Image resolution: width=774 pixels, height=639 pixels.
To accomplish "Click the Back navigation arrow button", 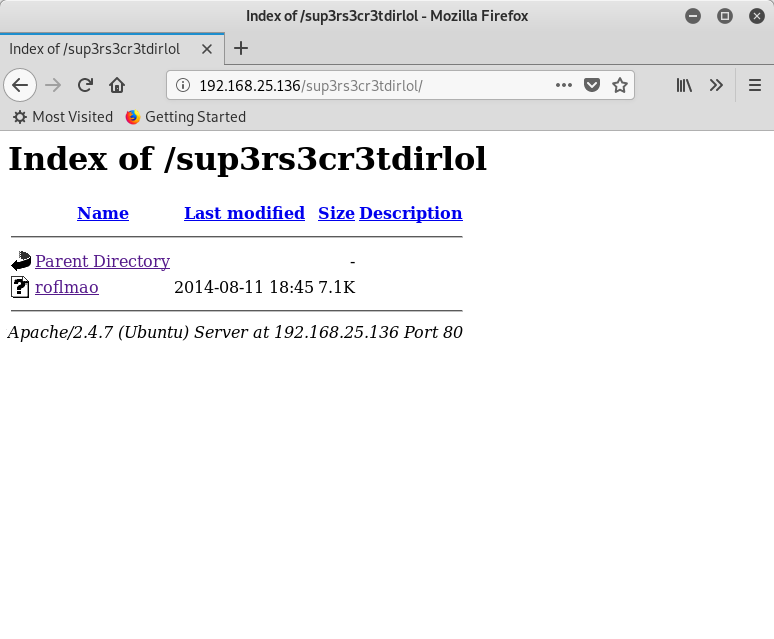I will click(20, 85).
